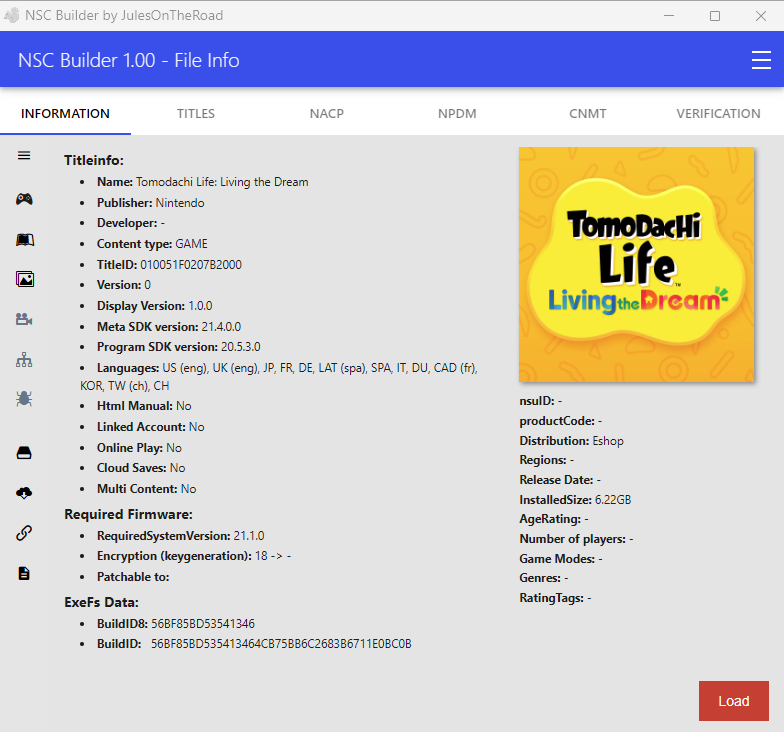The height and width of the screenshot is (732, 784).
Task: Open the hamburger menu in the blue header
Action: (760, 60)
